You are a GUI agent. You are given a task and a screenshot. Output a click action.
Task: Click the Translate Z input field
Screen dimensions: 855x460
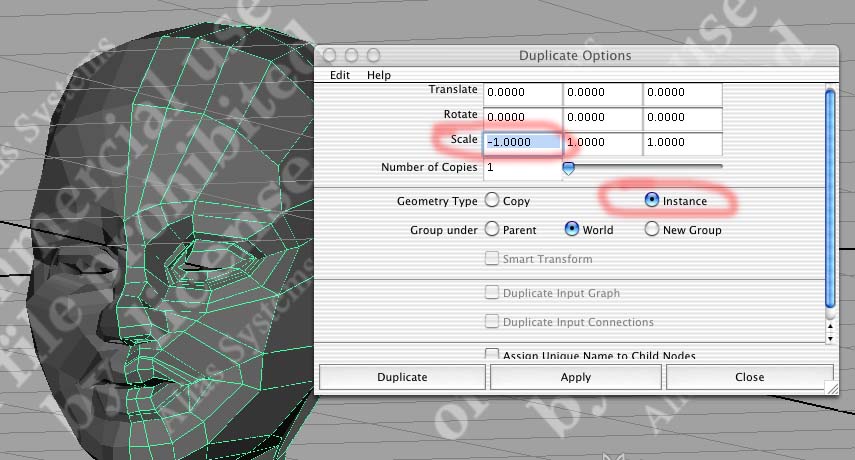(x=682, y=93)
